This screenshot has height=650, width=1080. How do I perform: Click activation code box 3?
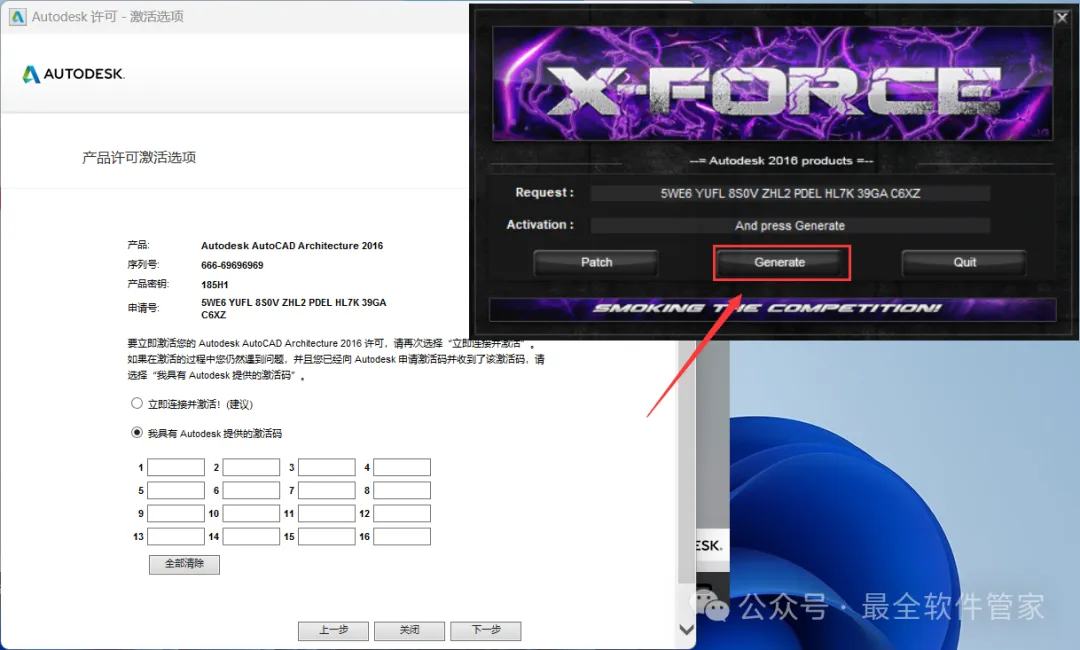(326, 468)
